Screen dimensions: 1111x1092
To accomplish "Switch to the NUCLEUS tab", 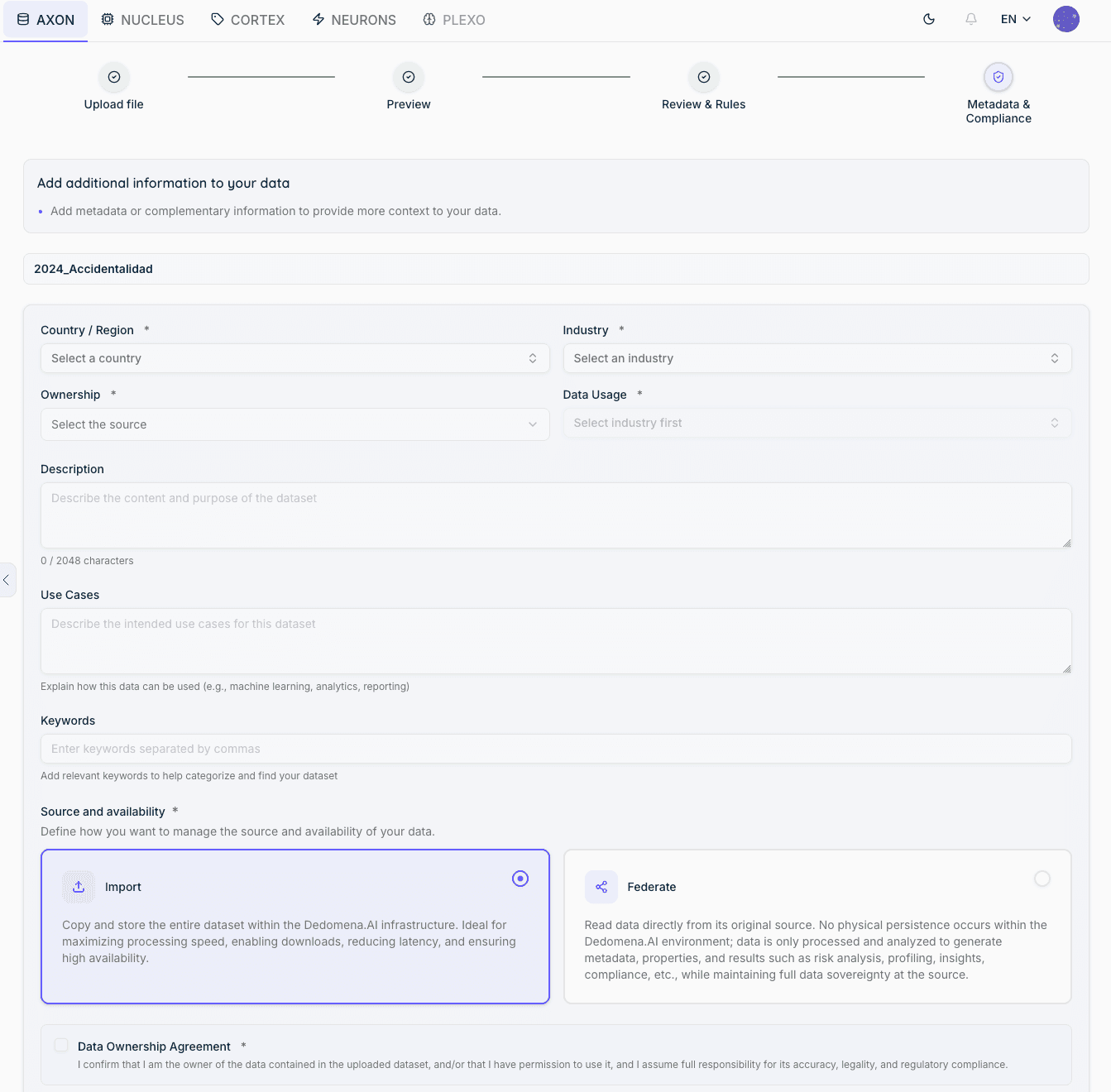I will pos(142,20).
